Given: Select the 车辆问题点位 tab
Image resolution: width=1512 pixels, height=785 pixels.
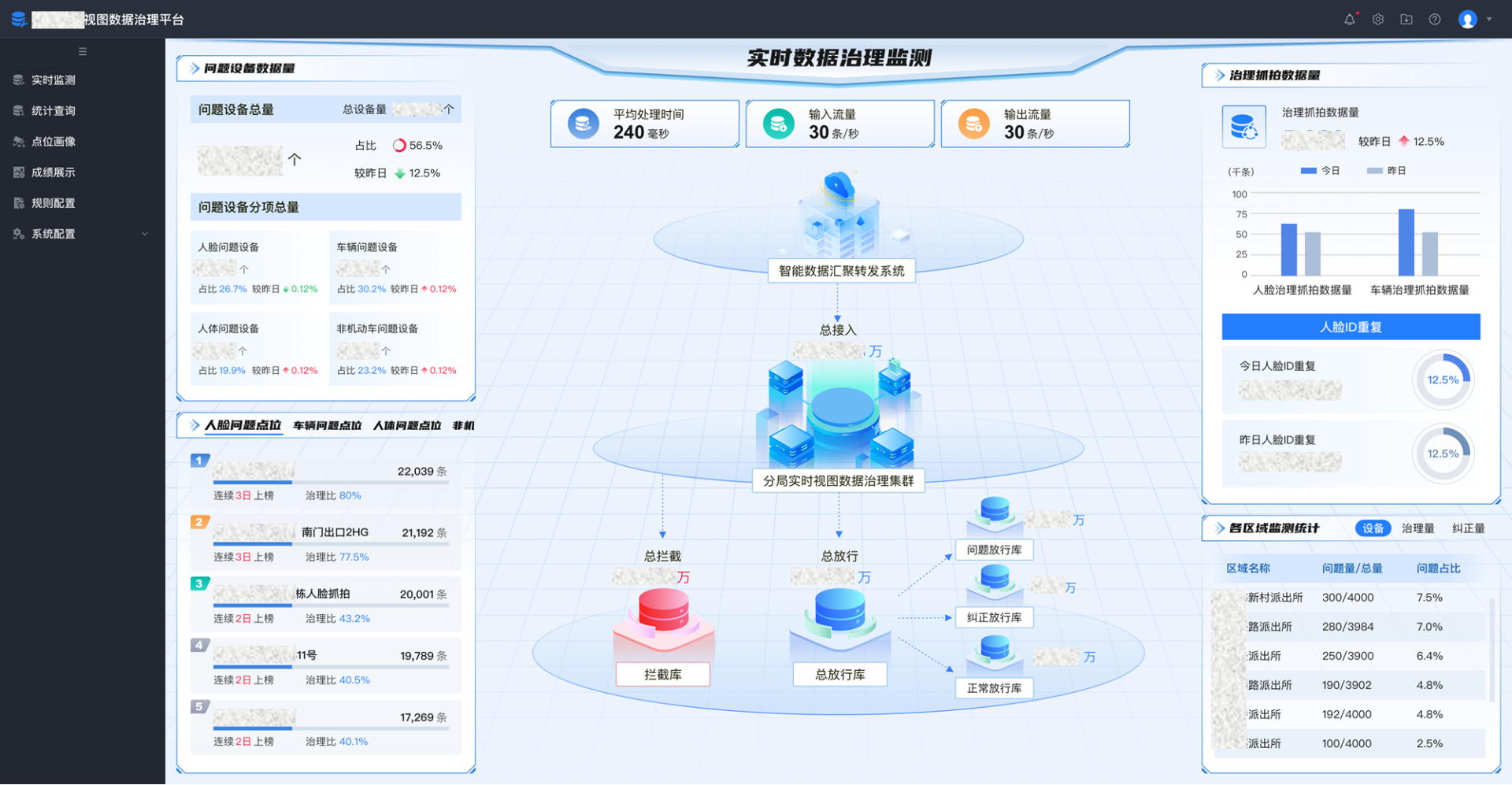Looking at the screenshot, I should tap(328, 426).
